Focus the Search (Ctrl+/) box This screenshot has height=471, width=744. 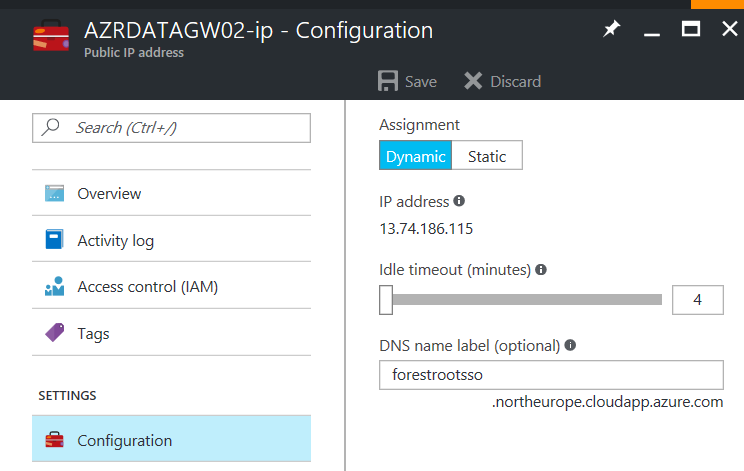coord(171,128)
